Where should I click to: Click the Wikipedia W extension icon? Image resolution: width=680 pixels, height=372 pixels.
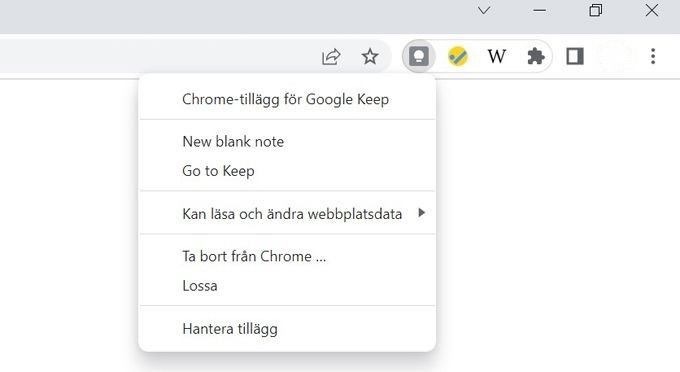pos(497,56)
